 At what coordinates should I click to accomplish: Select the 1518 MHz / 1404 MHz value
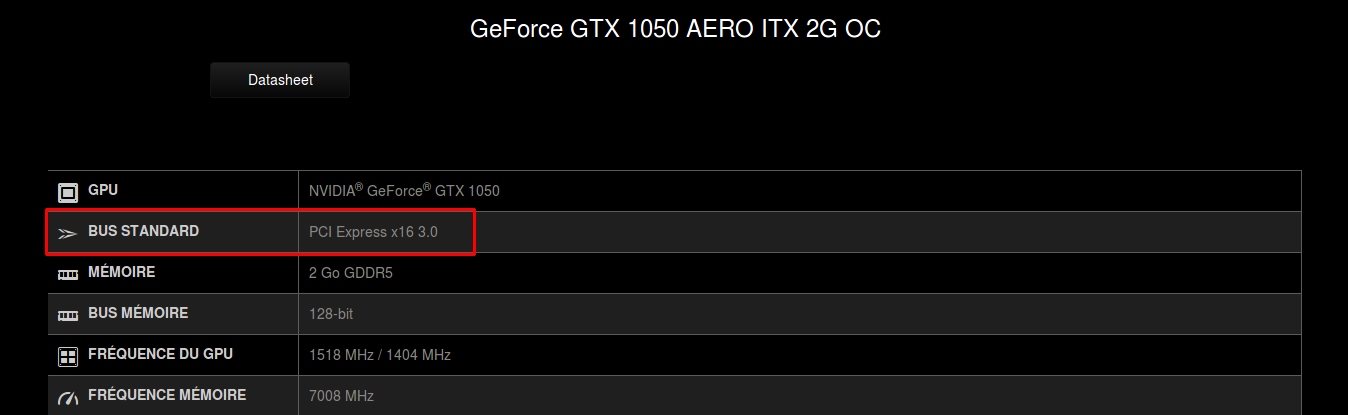[380, 355]
